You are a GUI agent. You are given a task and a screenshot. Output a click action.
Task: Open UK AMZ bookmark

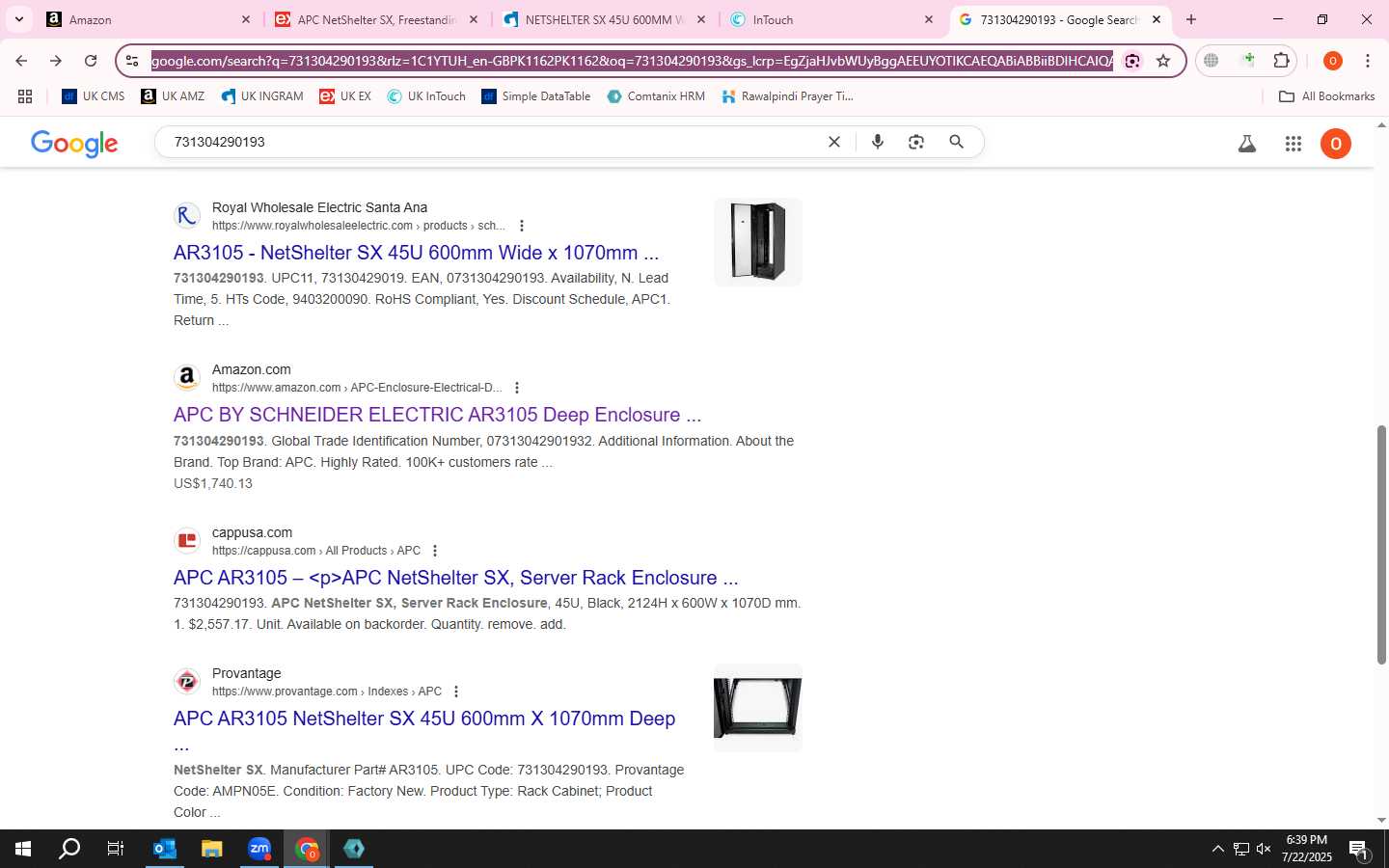click(x=173, y=96)
